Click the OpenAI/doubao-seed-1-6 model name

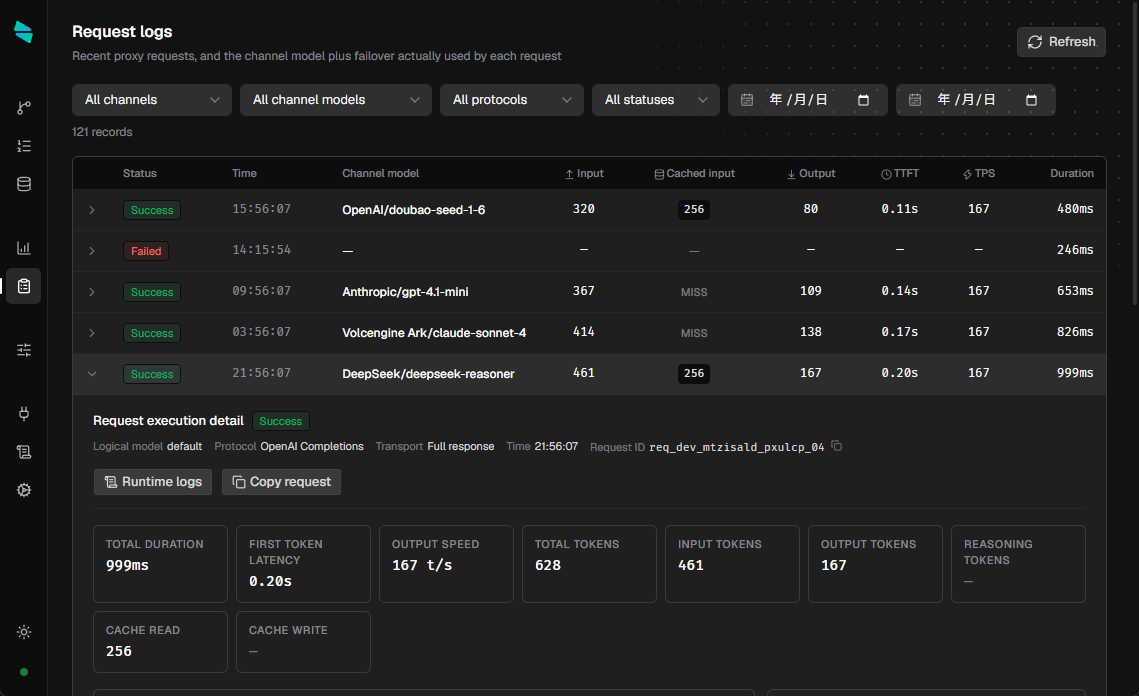(x=413, y=210)
